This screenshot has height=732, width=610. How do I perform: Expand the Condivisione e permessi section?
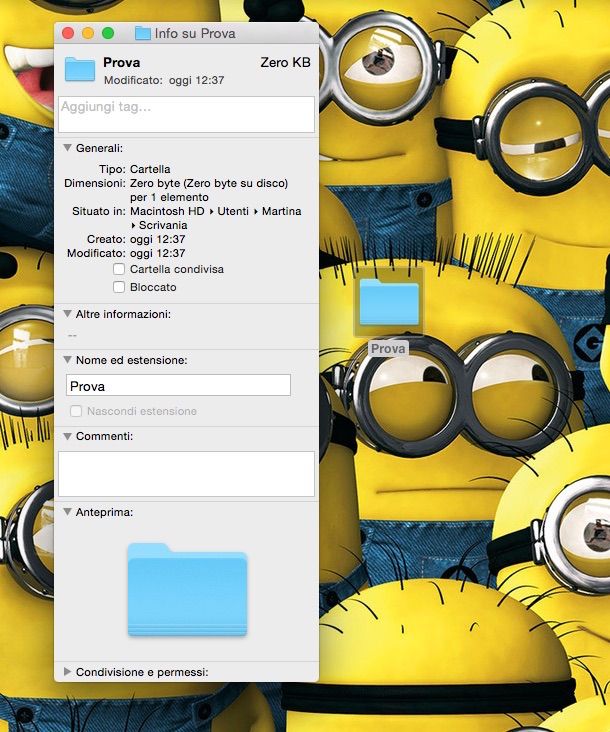pyautogui.click(x=67, y=672)
